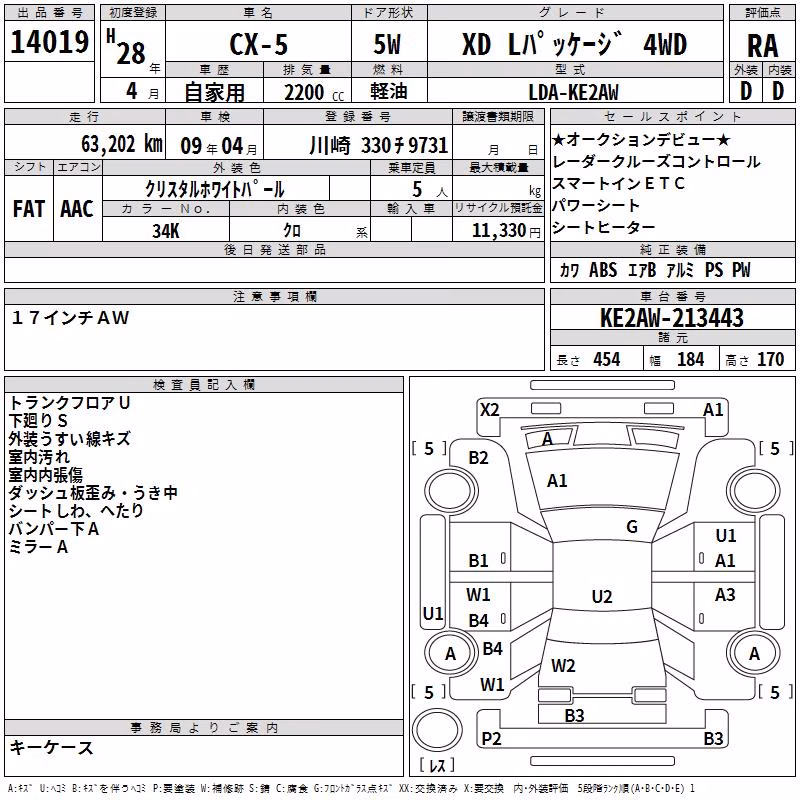Click the model code LDA-KE2AW
Viewport: 800px width, 800px height.
pos(573,92)
